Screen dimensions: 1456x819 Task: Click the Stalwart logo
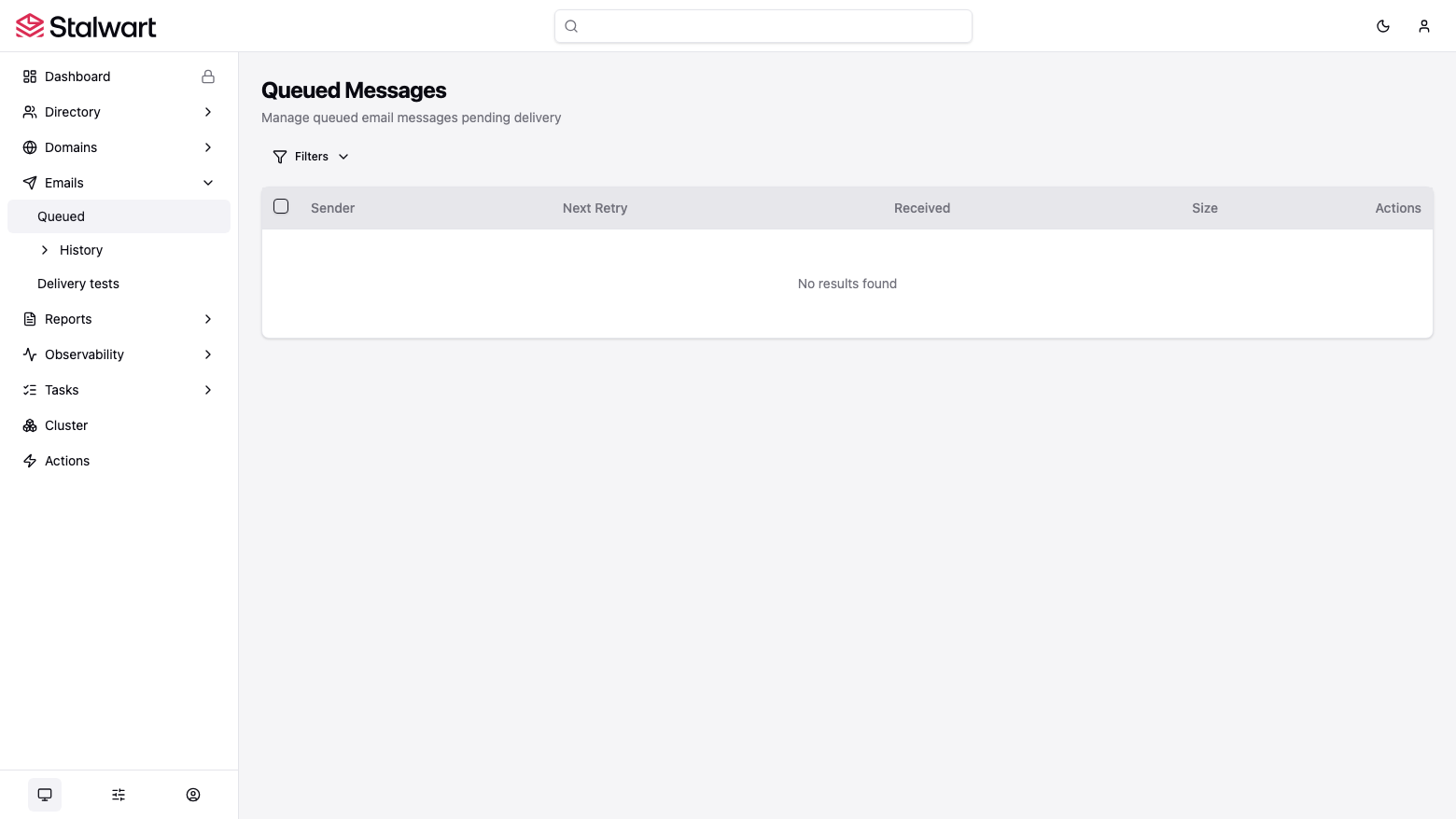click(86, 26)
